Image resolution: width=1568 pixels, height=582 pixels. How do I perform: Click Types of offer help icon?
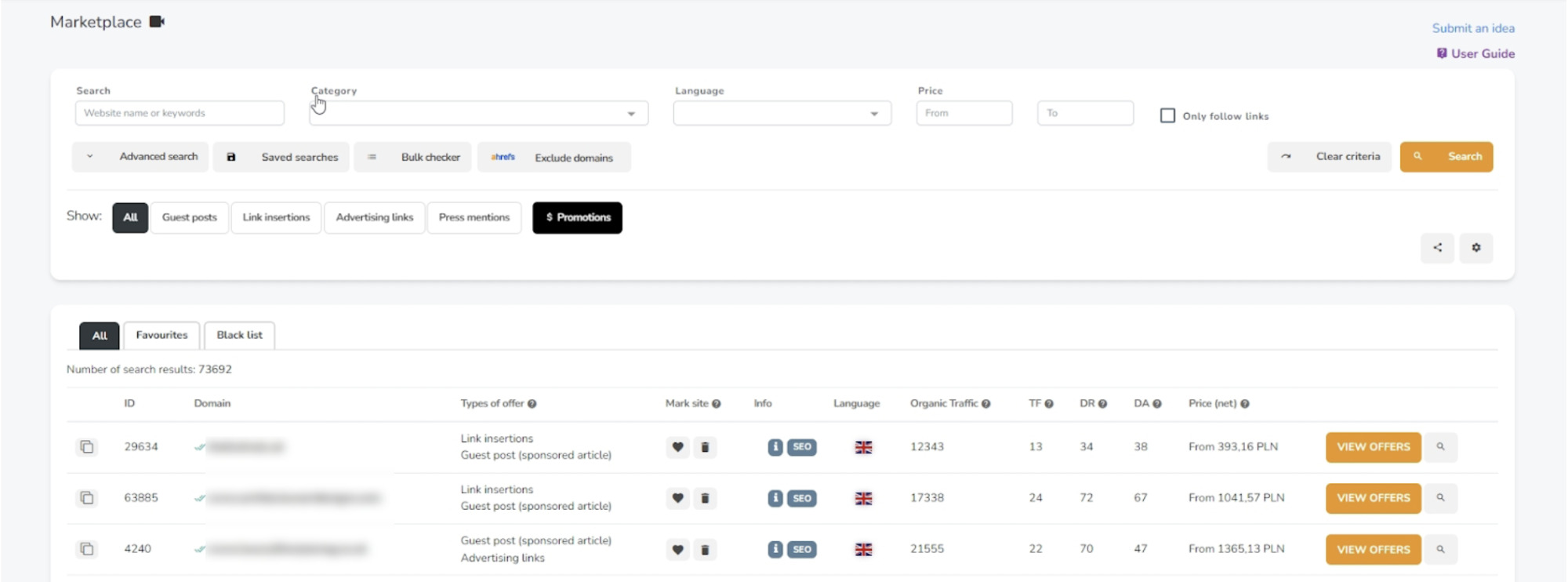point(532,404)
